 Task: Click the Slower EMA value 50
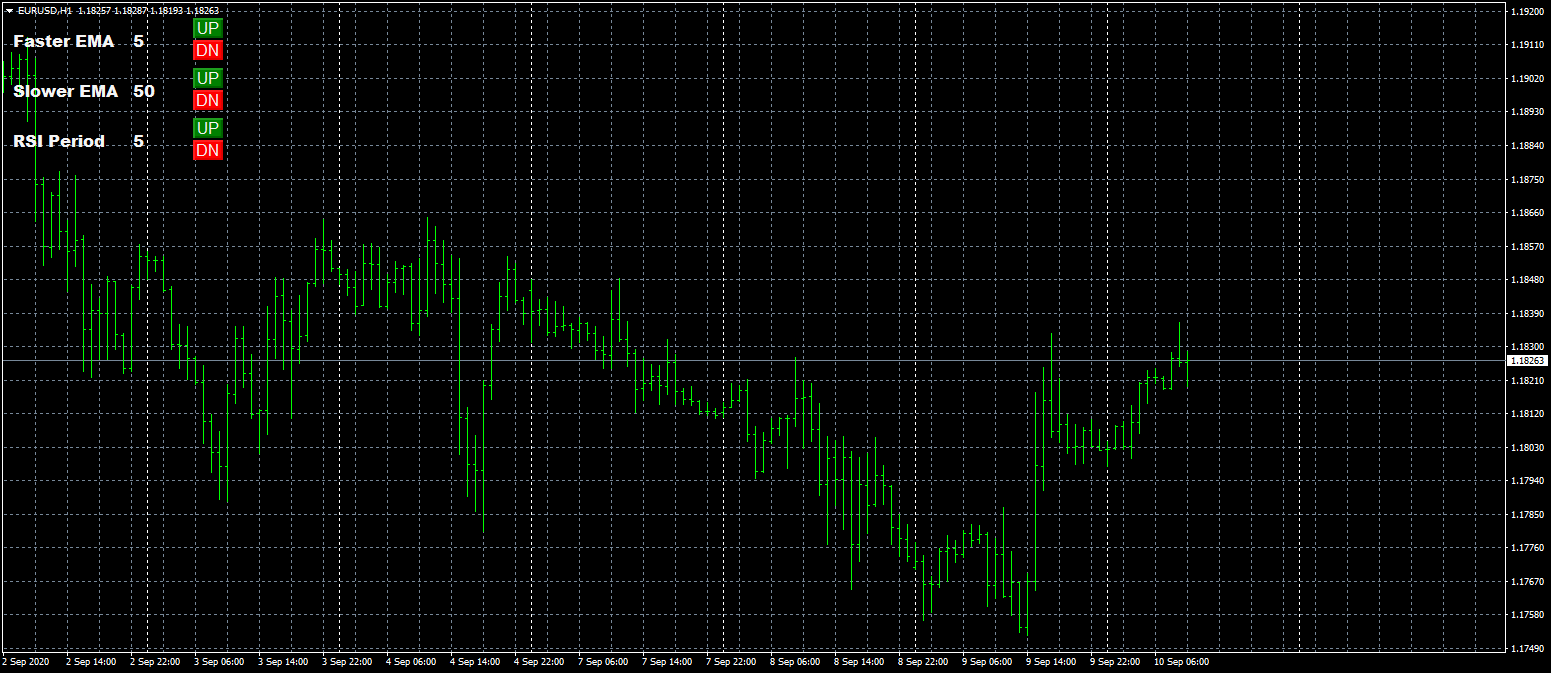(144, 91)
